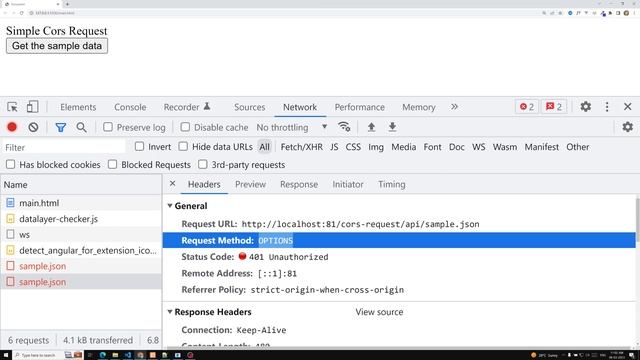Enable Preserve log checkbox
Screen dimensions: 640x360
click(x=108, y=127)
